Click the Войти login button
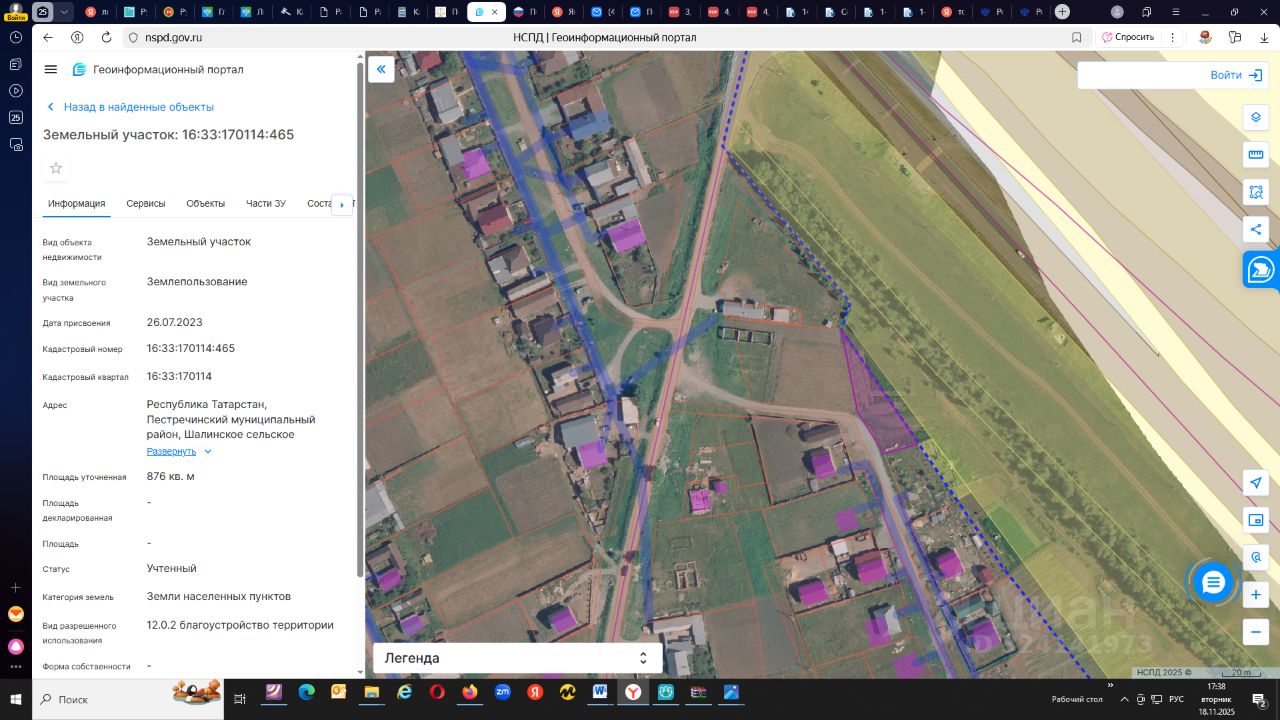 pos(1238,75)
